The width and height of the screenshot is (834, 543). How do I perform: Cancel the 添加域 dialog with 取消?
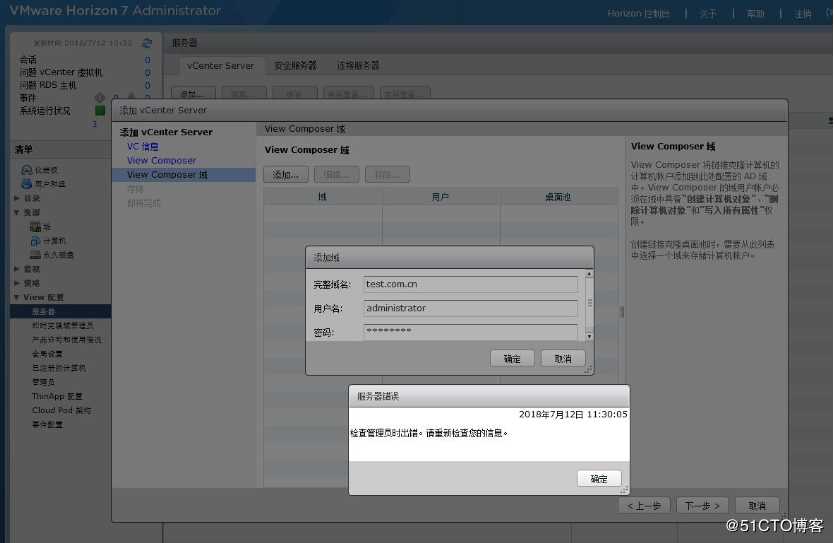point(563,359)
